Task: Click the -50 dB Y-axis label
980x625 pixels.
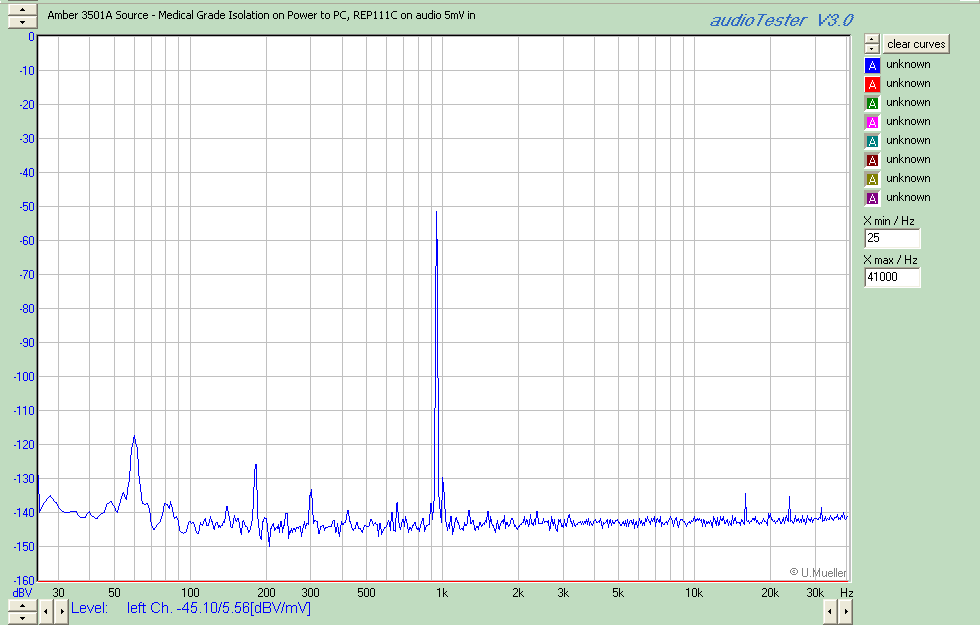Action: click(27, 207)
